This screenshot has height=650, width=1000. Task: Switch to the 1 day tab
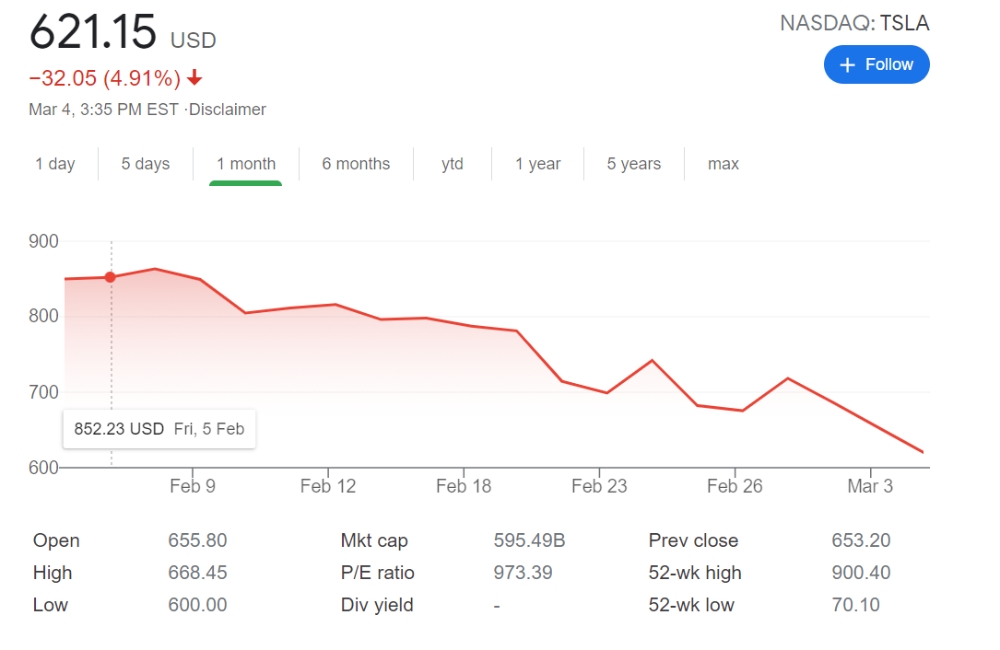coord(55,164)
